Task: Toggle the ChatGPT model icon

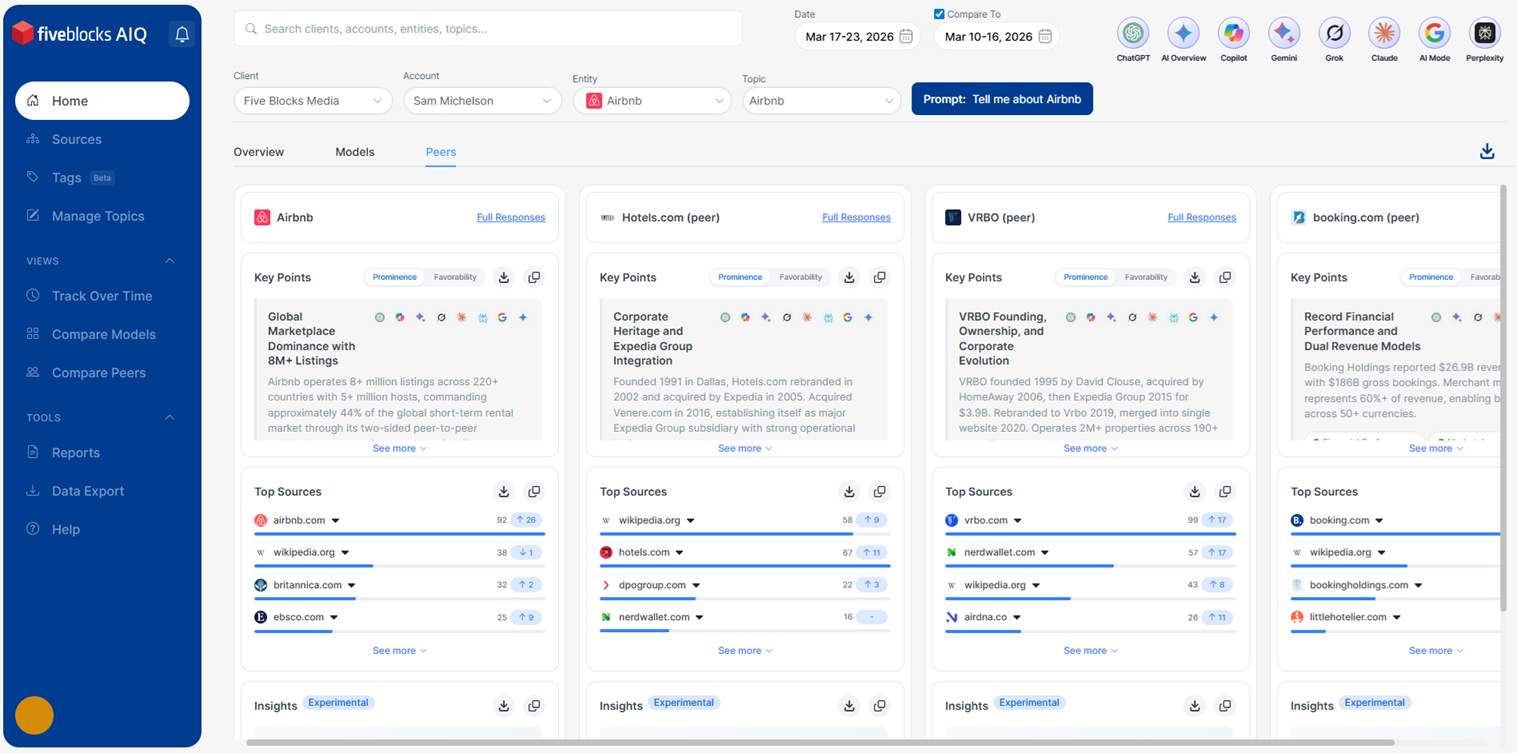Action: pos(1133,33)
